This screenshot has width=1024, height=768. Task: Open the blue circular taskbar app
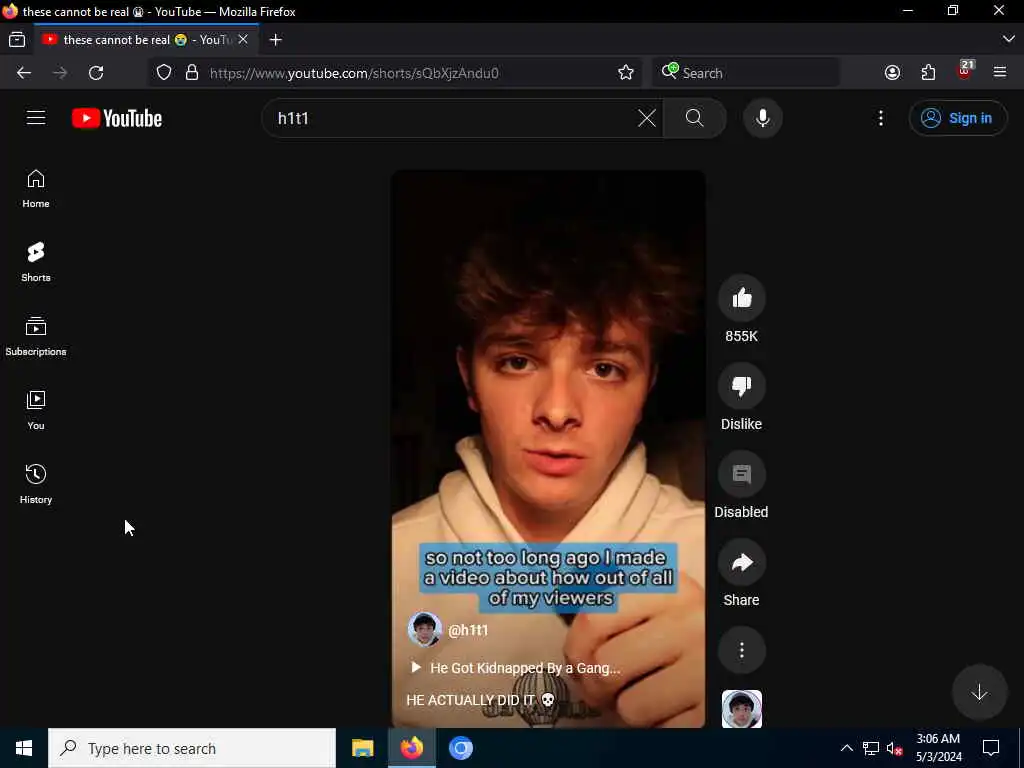460,748
